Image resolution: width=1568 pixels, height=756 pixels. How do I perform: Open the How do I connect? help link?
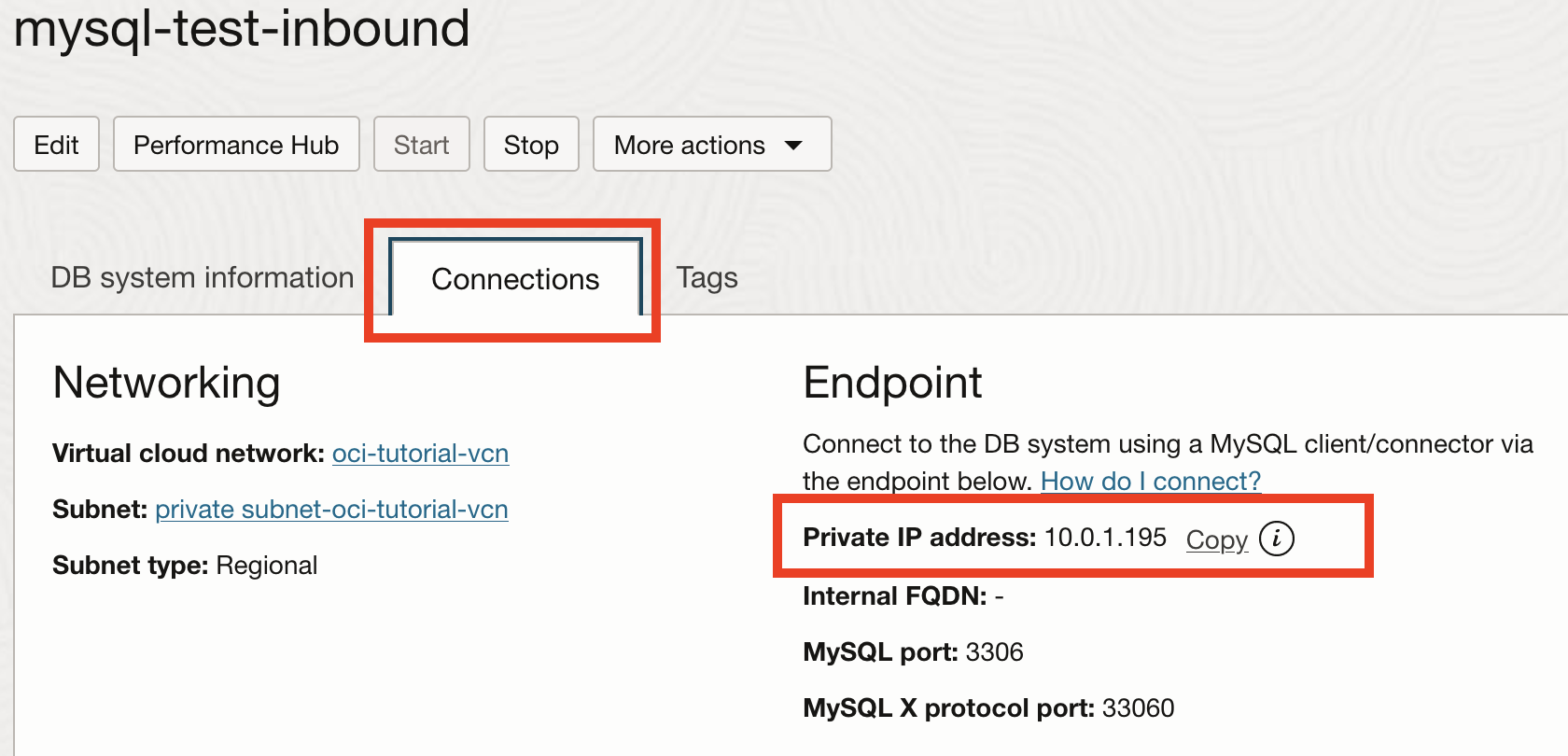(x=1150, y=482)
